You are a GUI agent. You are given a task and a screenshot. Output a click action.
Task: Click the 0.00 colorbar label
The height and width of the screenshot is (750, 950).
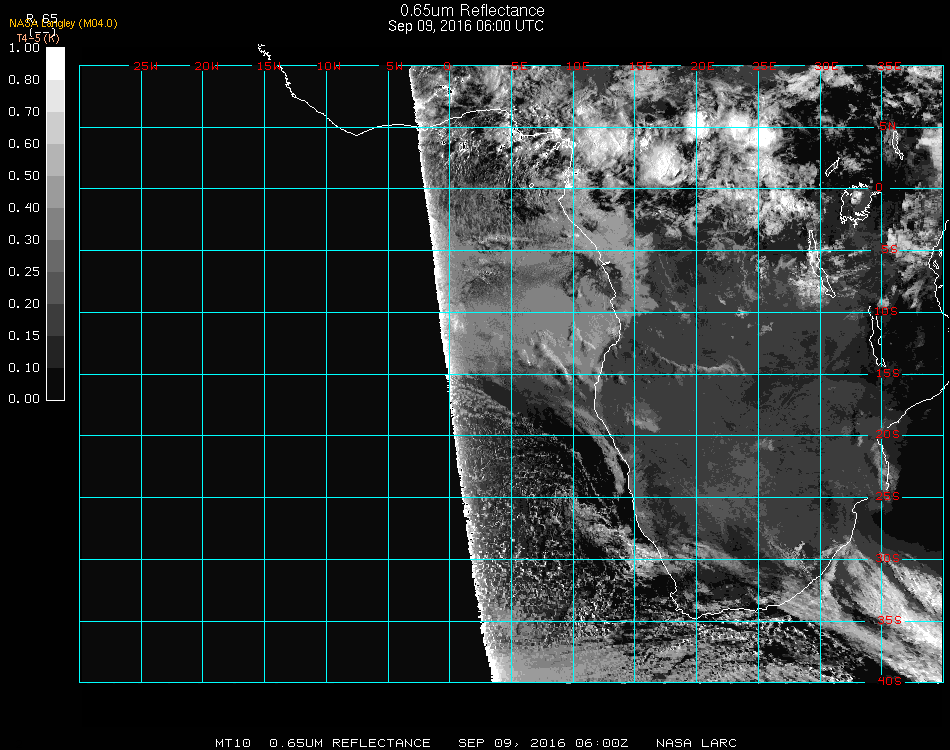pyautogui.click(x=24, y=399)
